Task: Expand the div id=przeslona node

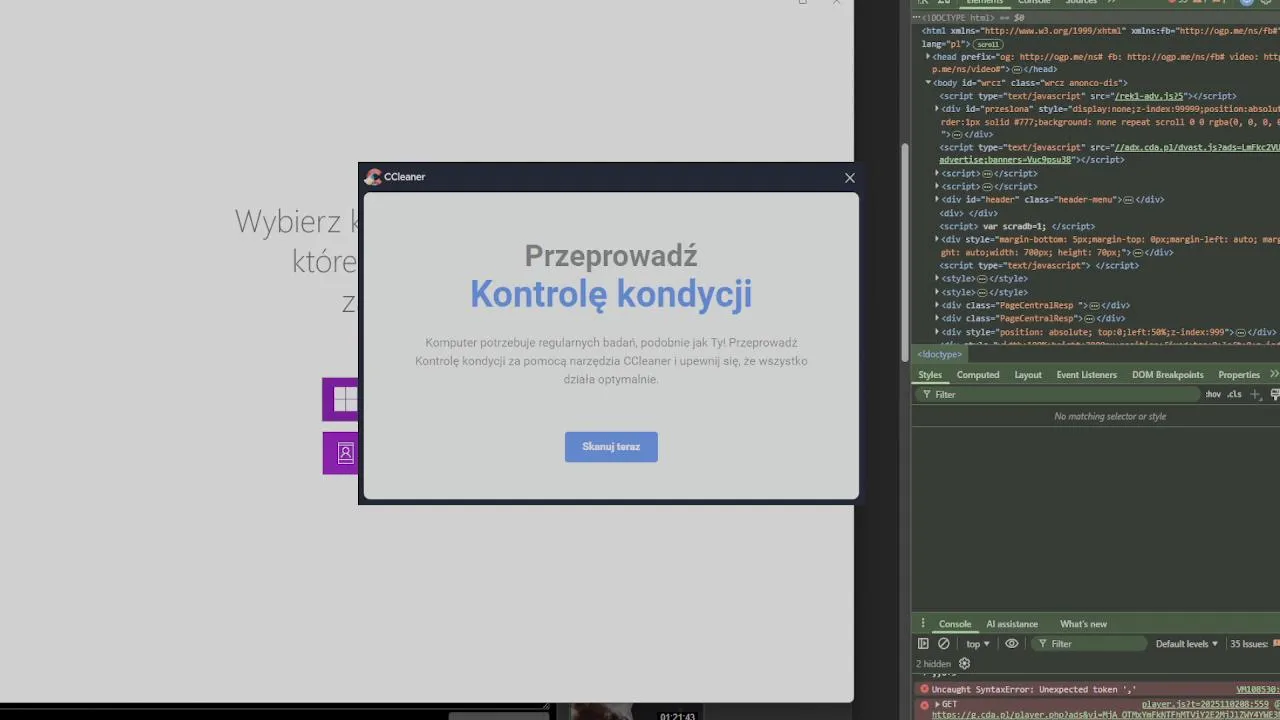Action: click(x=937, y=109)
